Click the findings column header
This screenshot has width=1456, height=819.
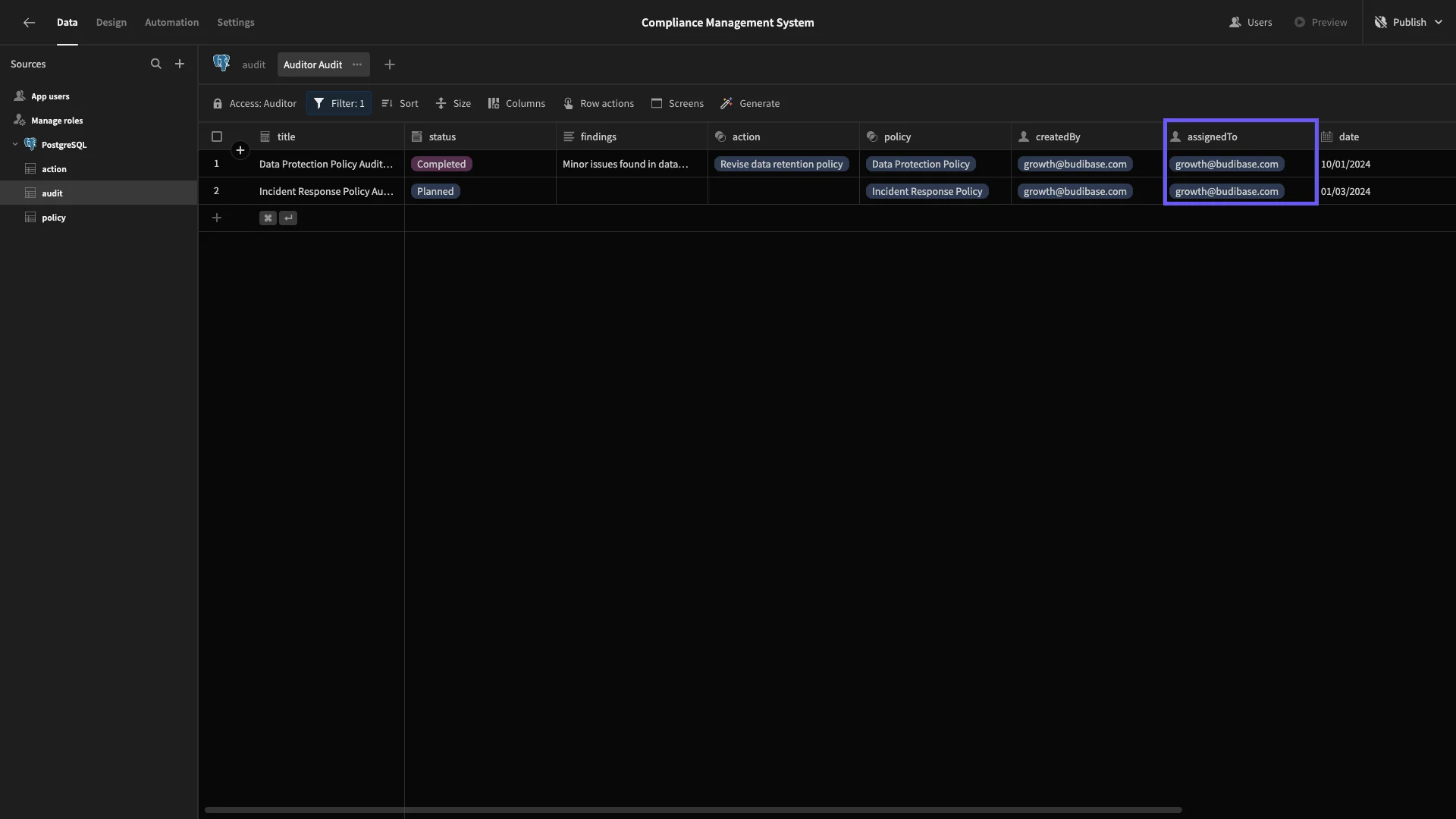click(632, 137)
